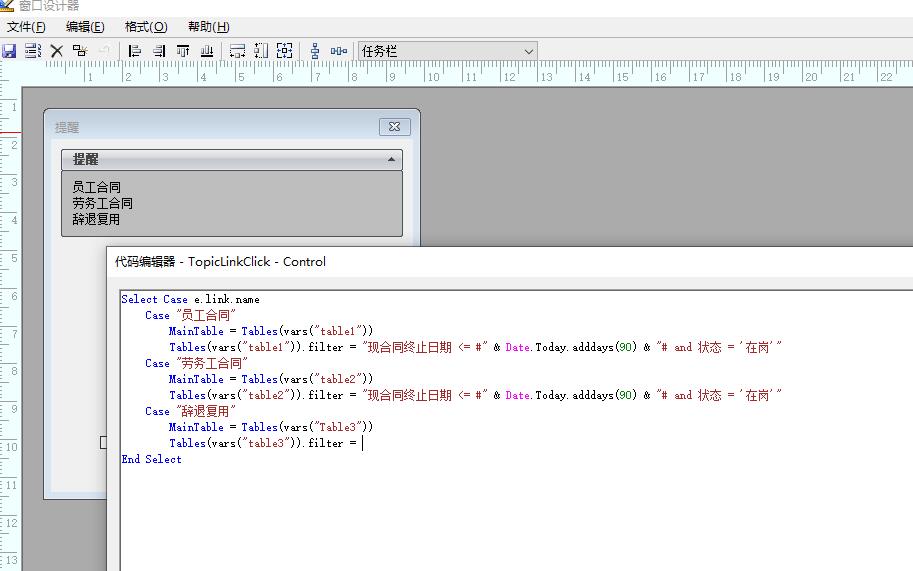Click the Save icon in the toolbar
The image size is (913, 571).
(x=9, y=51)
